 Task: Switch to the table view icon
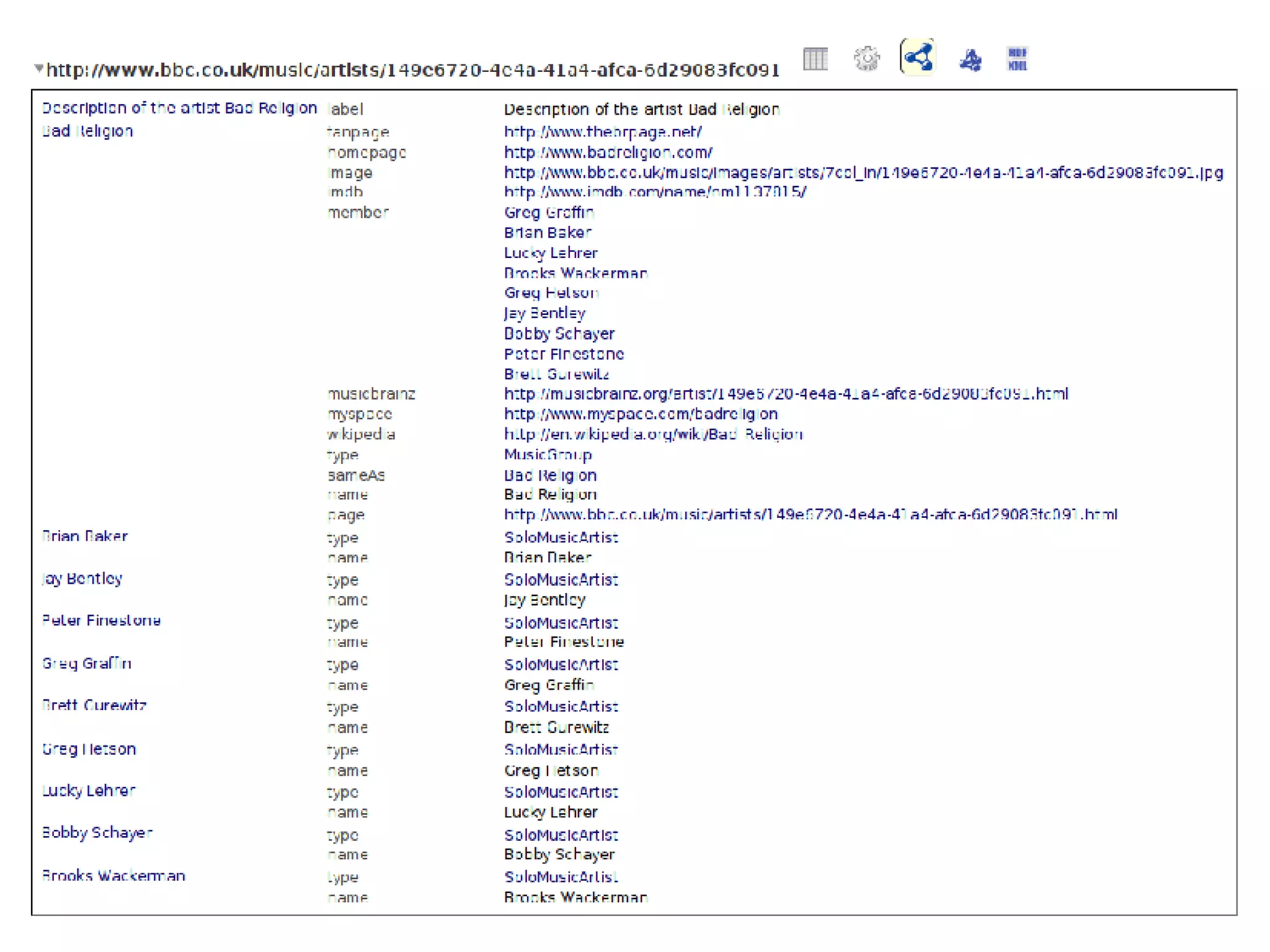tap(815, 59)
